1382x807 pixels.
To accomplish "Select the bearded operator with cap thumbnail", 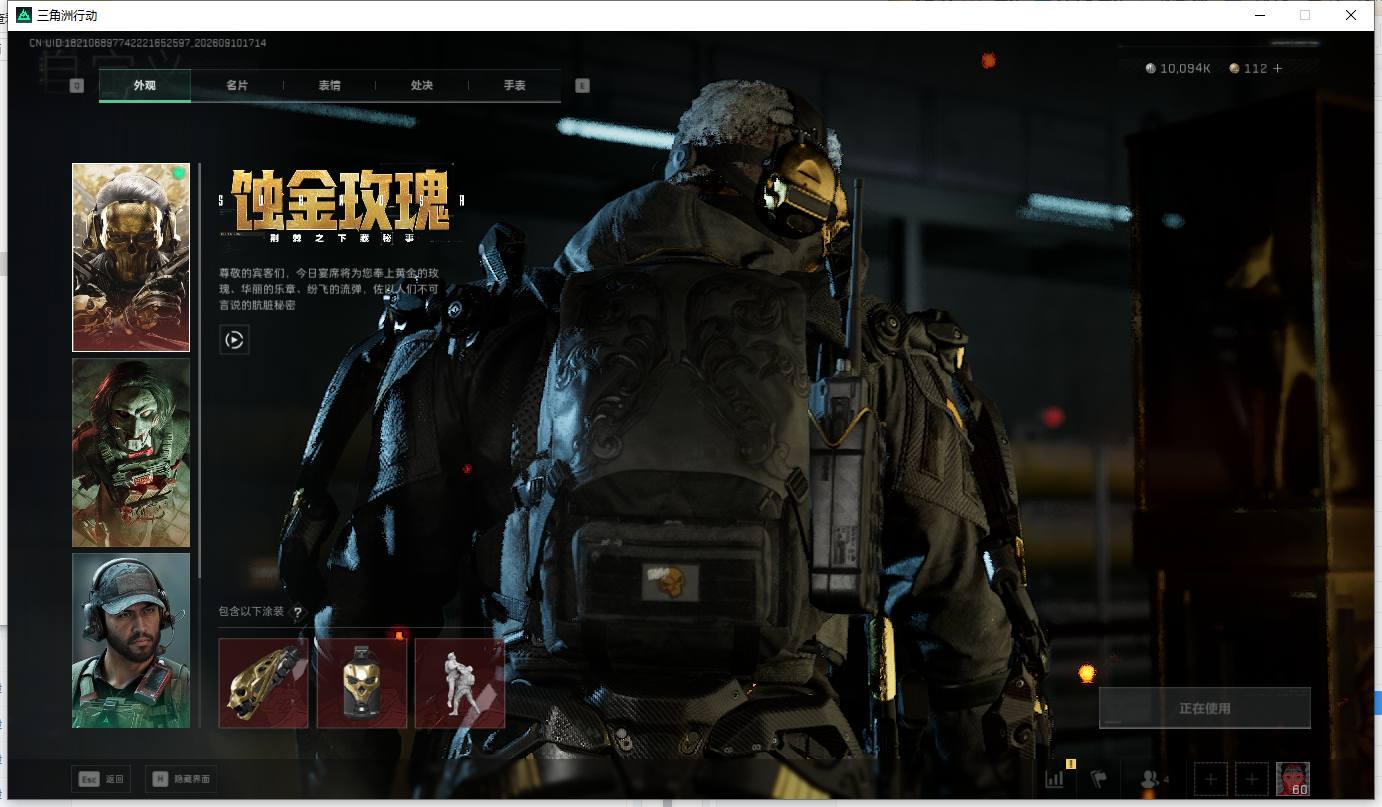I will click(131, 640).
